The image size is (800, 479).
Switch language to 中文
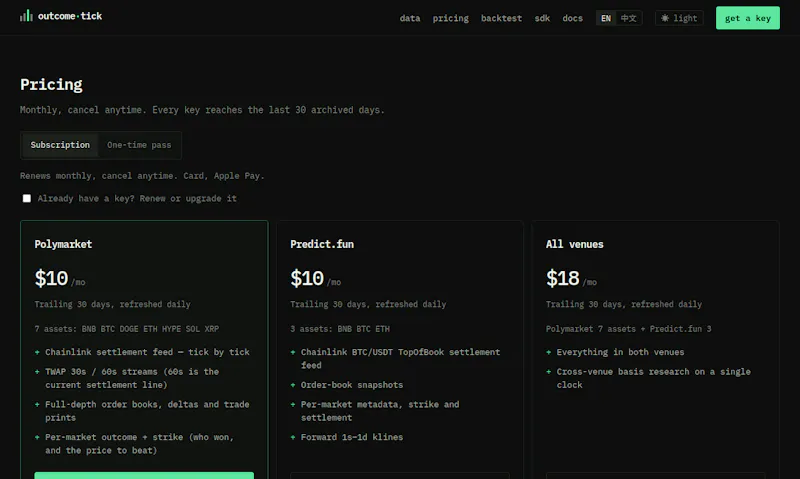click(629, 18)
